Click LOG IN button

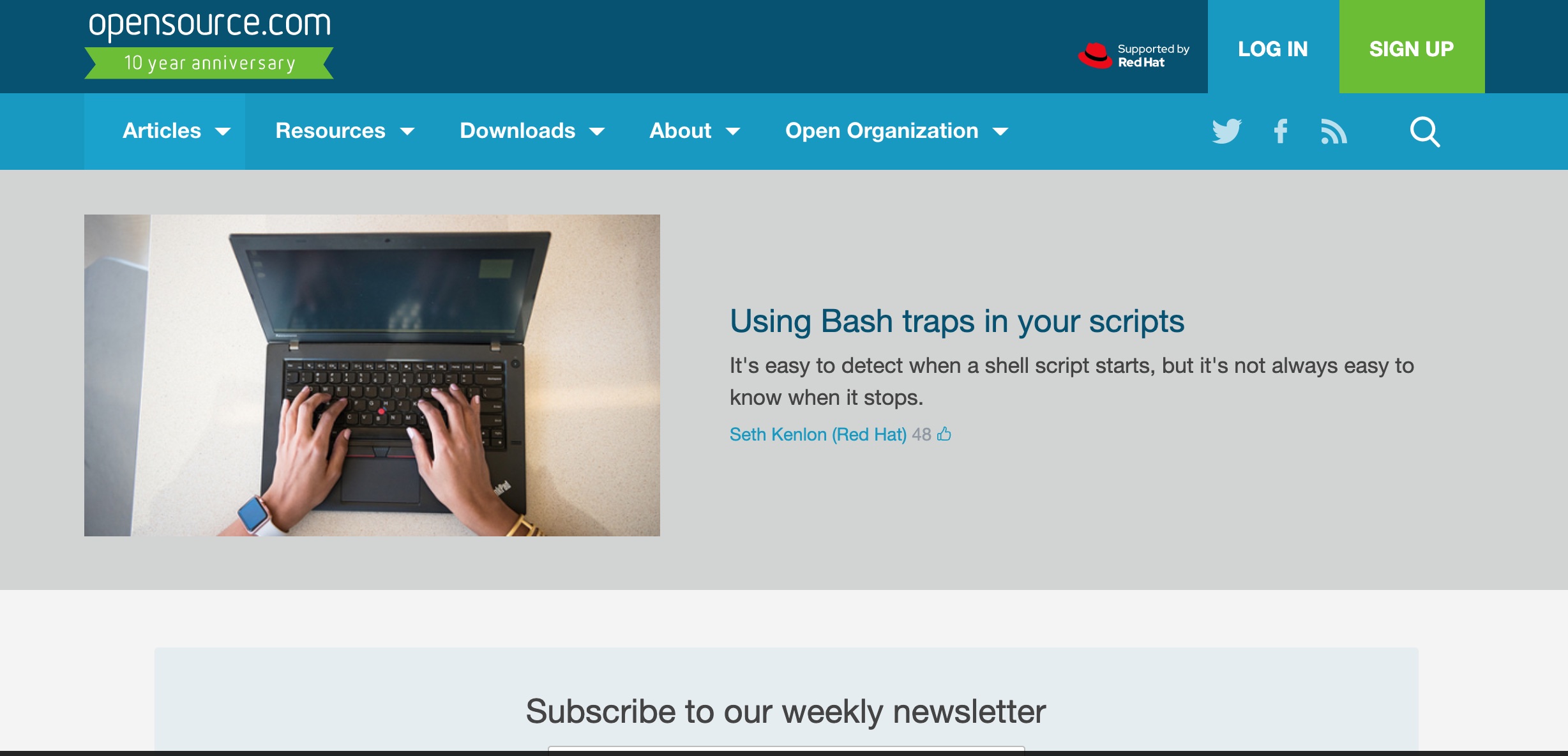1274,47
